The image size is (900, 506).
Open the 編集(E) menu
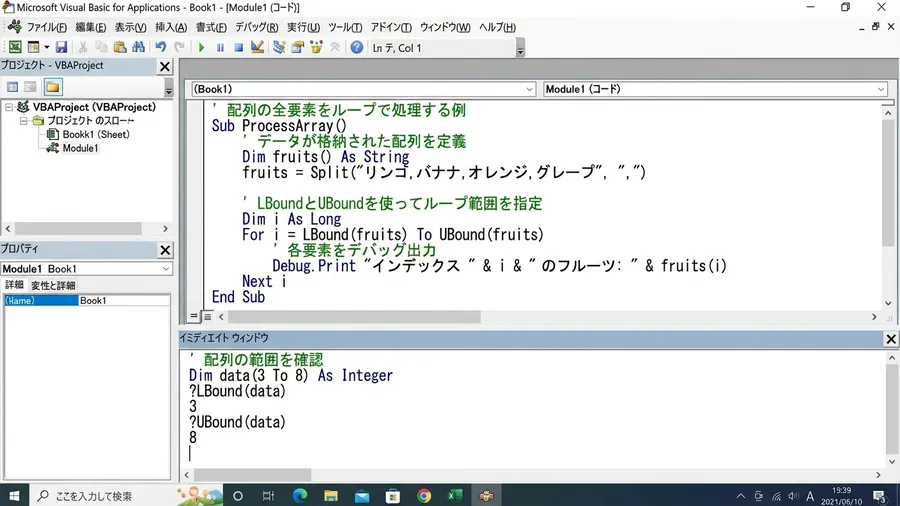pyautogui.click(x=91, y=27)
